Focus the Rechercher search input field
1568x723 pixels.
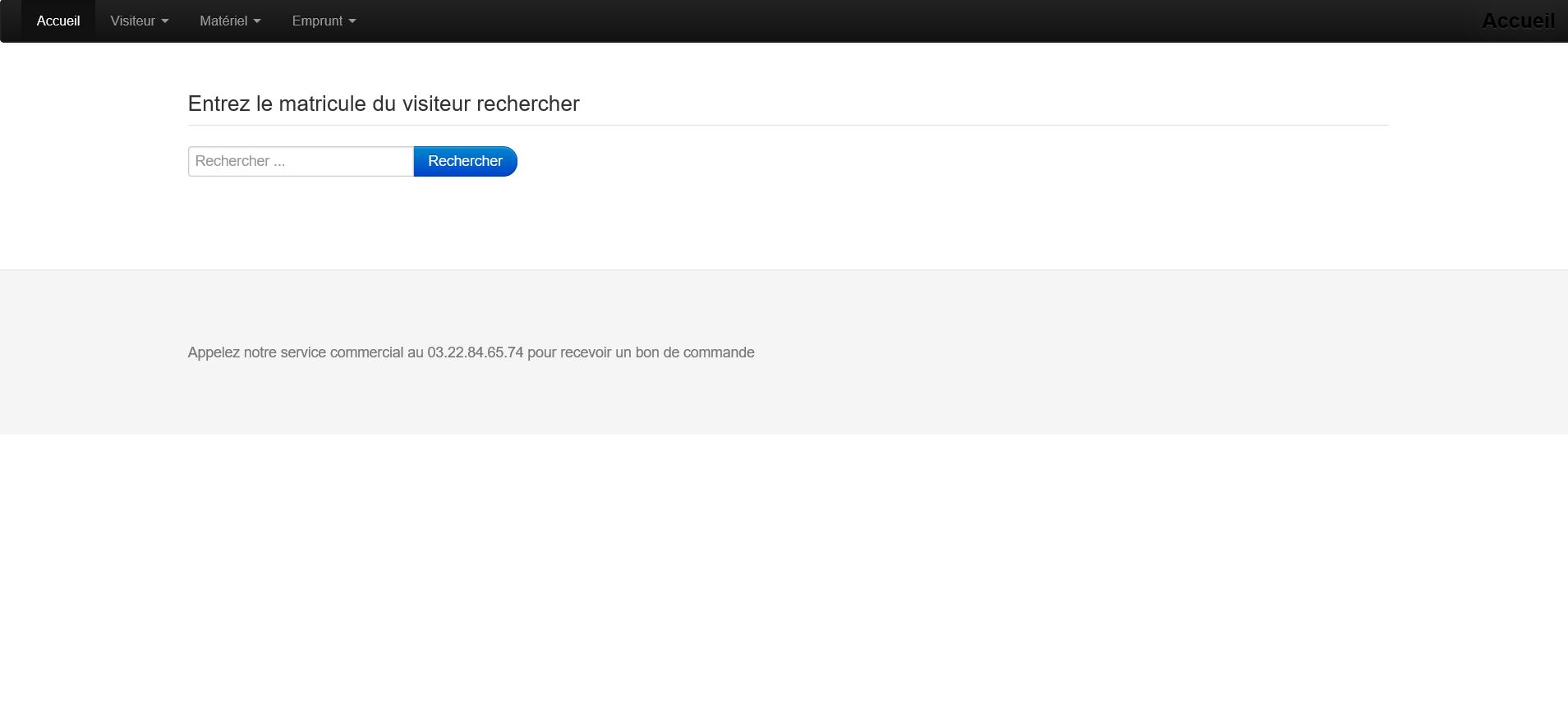[x=301, y=161]
